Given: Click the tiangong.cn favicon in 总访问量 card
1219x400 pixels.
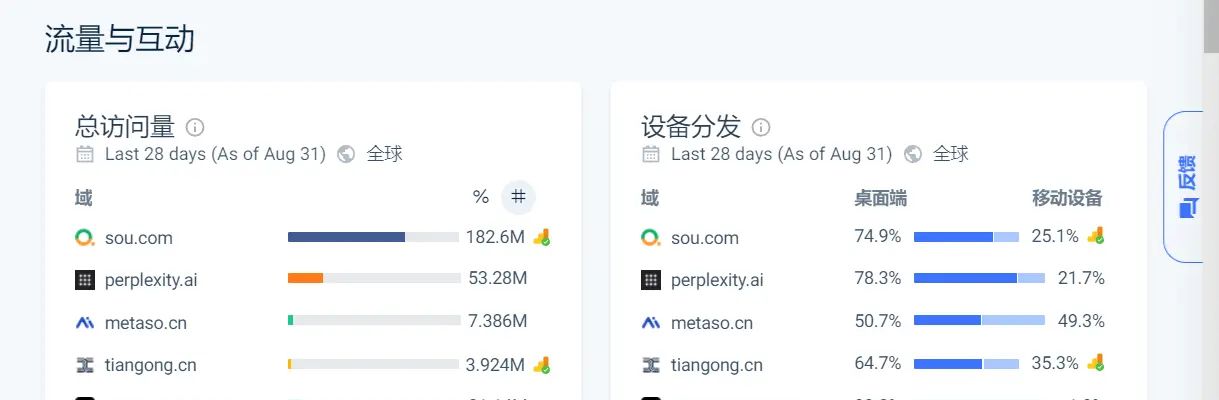Looking at the screenshot, I should pyautogui.click(x=85, y=365).
